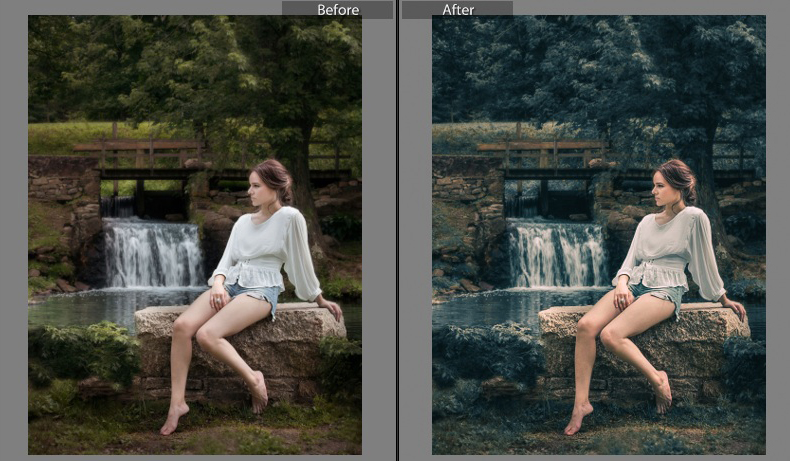Click the Before label header

point(338,10)
